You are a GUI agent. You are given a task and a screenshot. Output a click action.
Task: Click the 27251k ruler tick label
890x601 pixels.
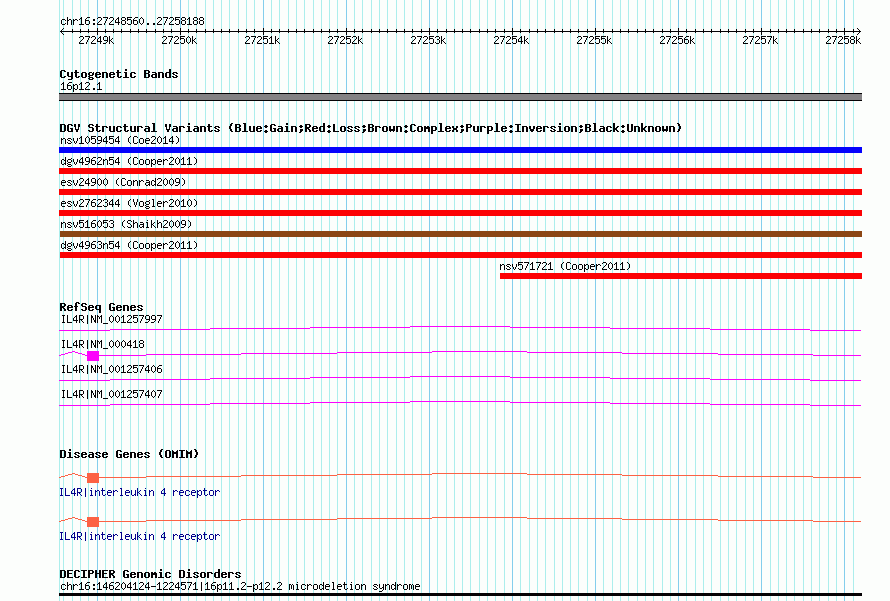[x=262, y=40]
